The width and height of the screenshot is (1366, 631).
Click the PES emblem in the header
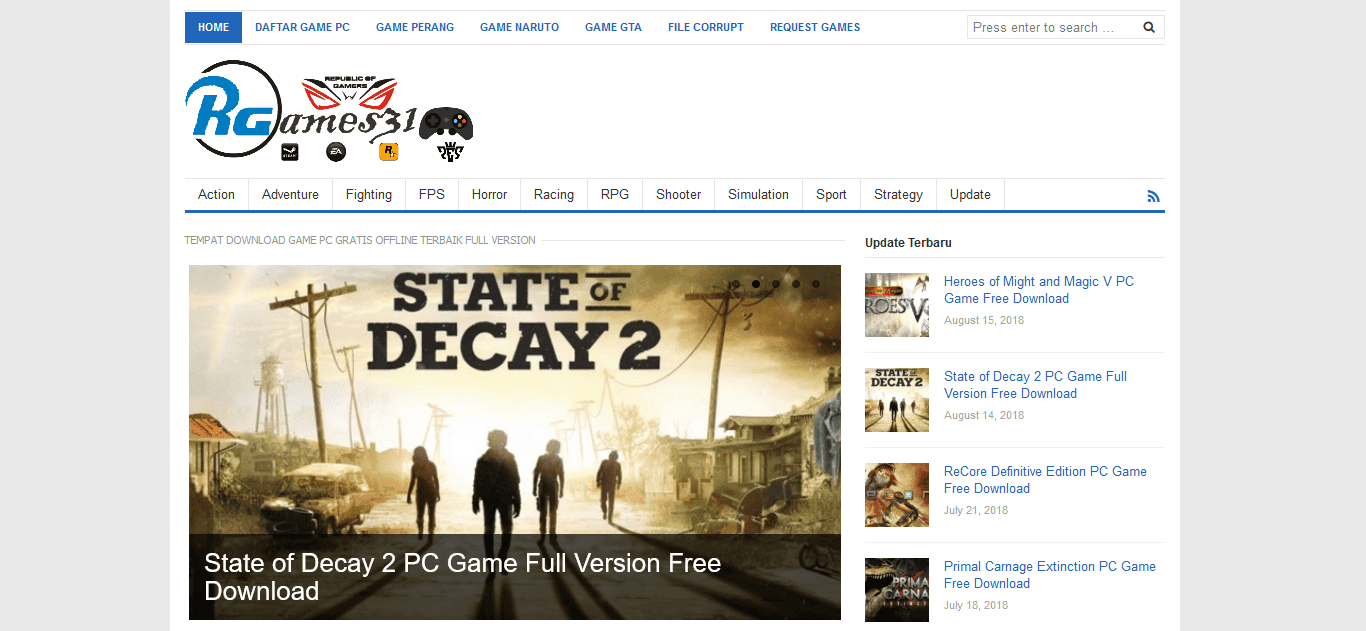pos(451,151)
